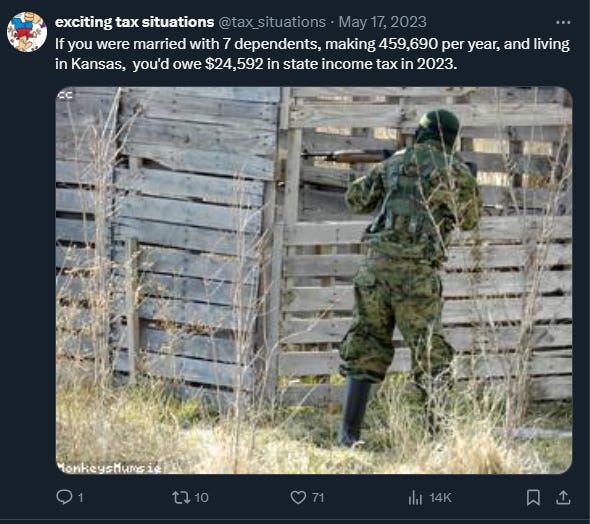Open the exciting tax situations profile avatar
This screenshot has width=590, height=524.
27,32
